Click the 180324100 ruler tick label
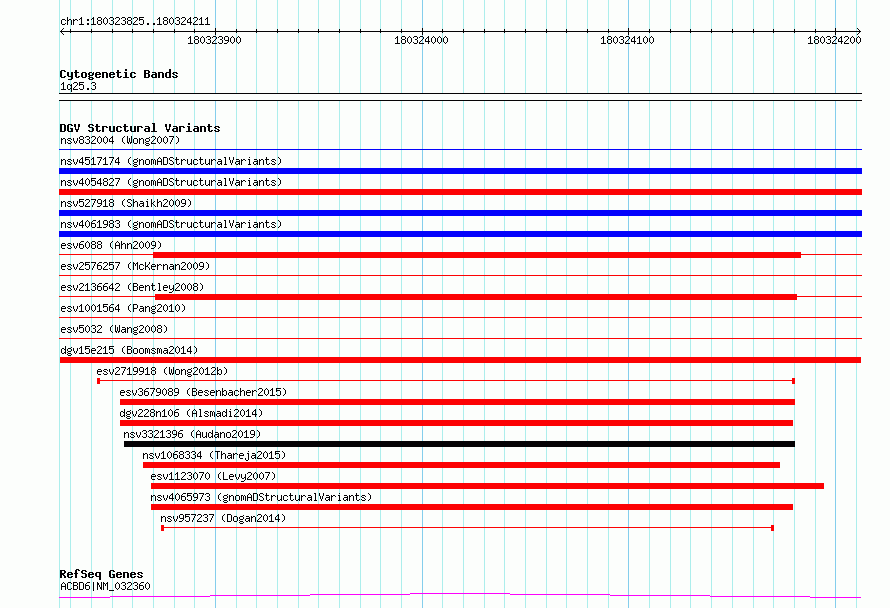The image size is (890, 608). [627, 40]
